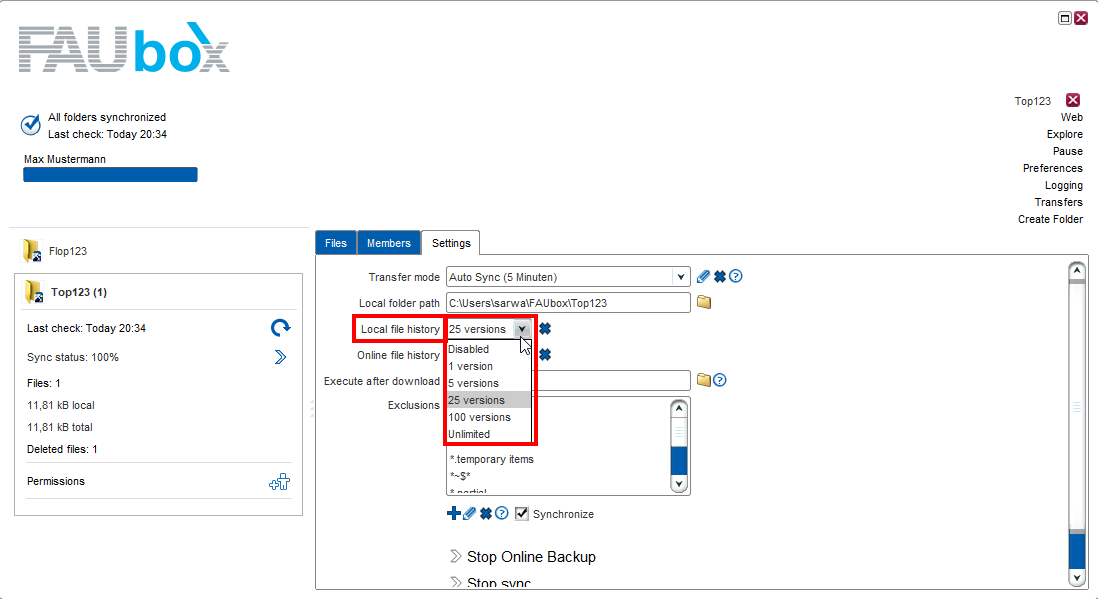This screenshot has height=599, width=1098.
Task: Pick the 25 versions list entry
Action: (x=488, y=400)
